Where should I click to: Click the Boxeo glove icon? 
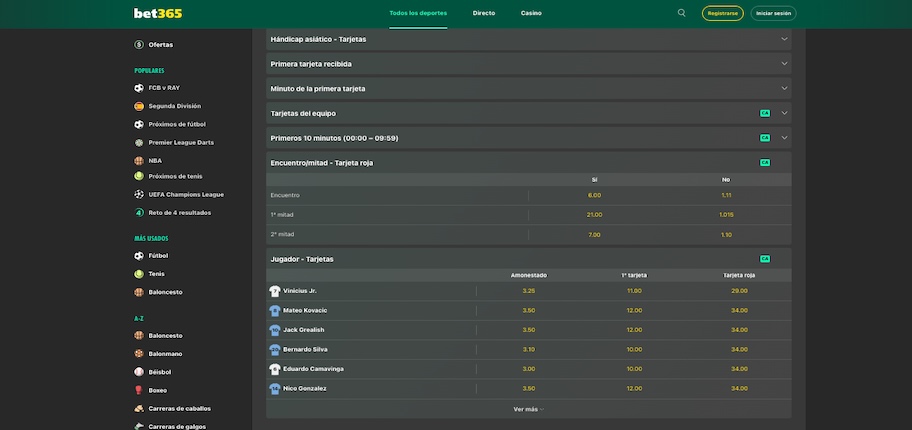(139, 390)
